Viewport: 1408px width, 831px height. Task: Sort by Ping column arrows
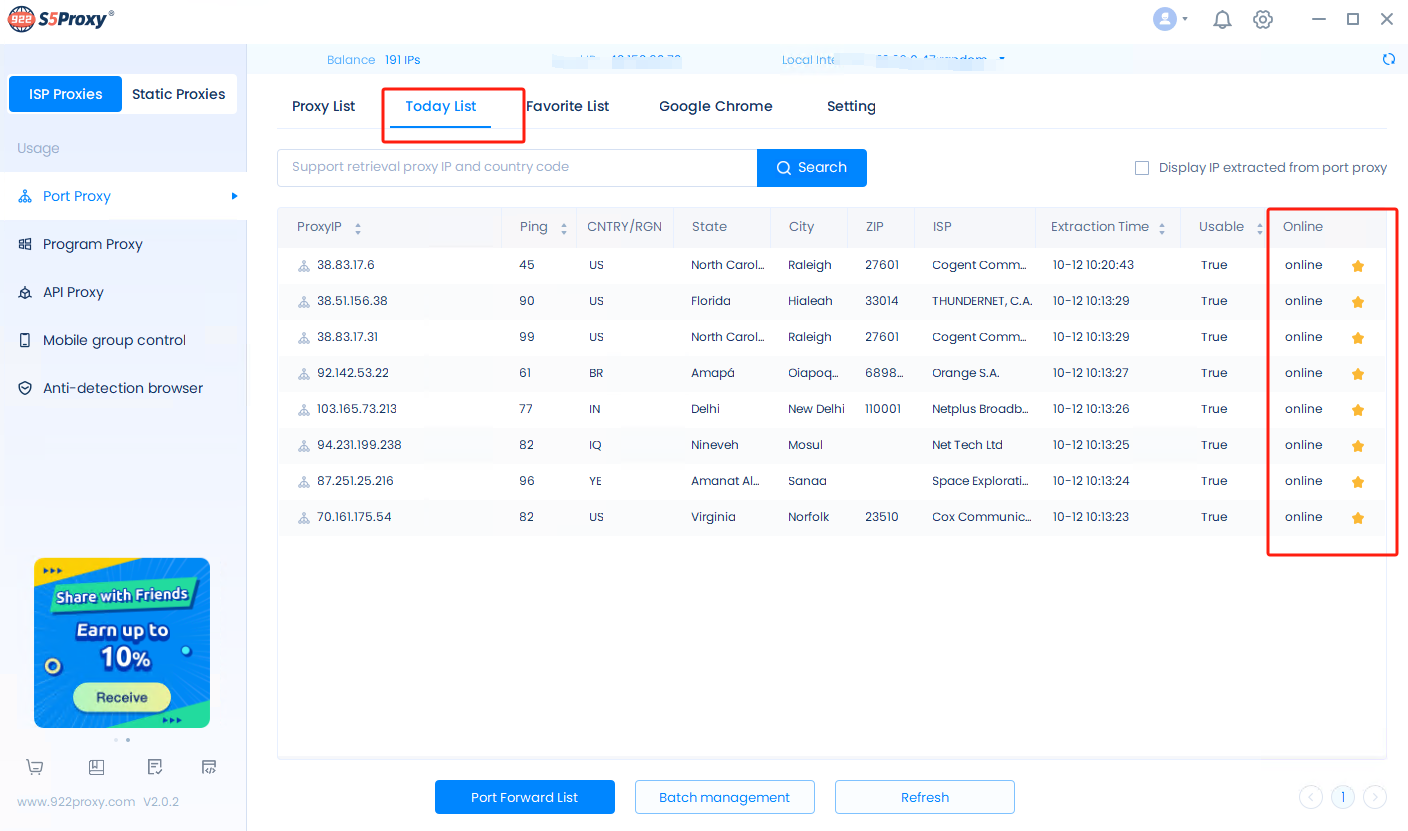(564, 228)
